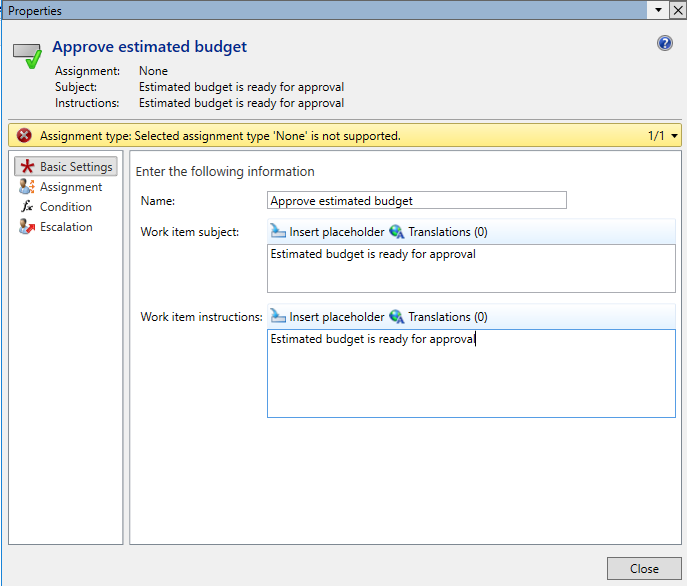The width and height of the screenshot is (687, 586).
Task: Click the blue help question mark icon
Action: (664, 43)
